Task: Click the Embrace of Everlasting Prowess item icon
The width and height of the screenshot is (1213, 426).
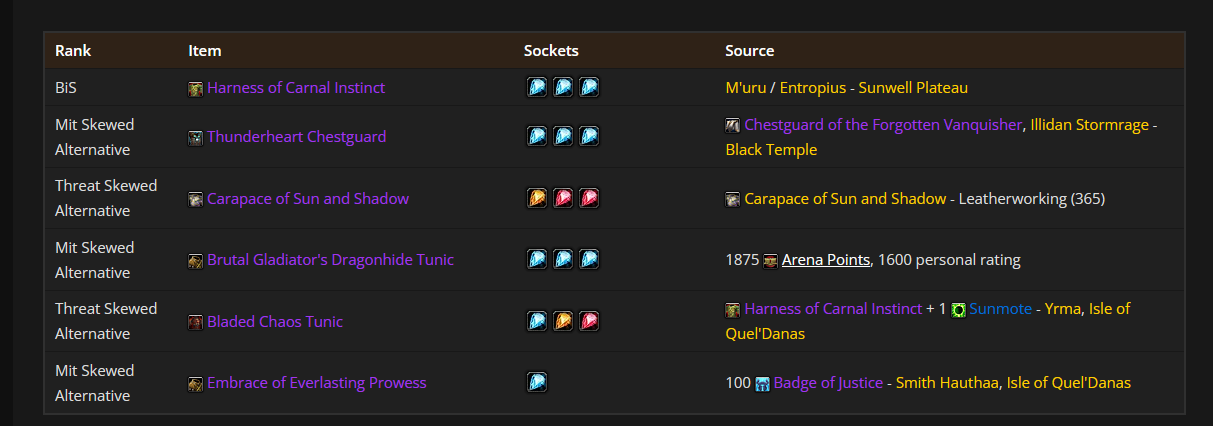Action: click(x=196, y=384)
